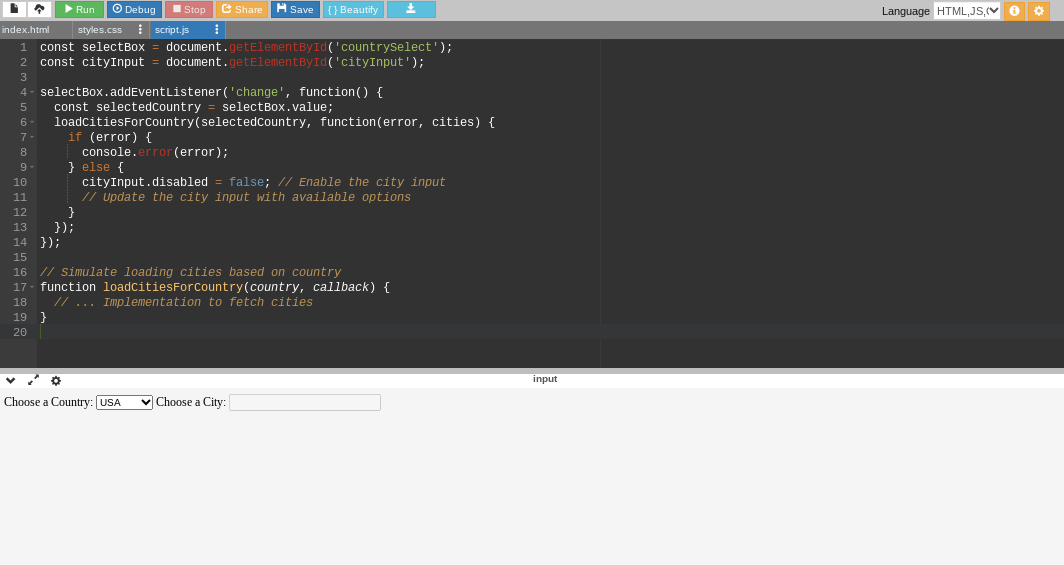This screenshot has height=565, width=1064.
Task: Open the Choose a Country dropdown
Action: click(124, 402)
